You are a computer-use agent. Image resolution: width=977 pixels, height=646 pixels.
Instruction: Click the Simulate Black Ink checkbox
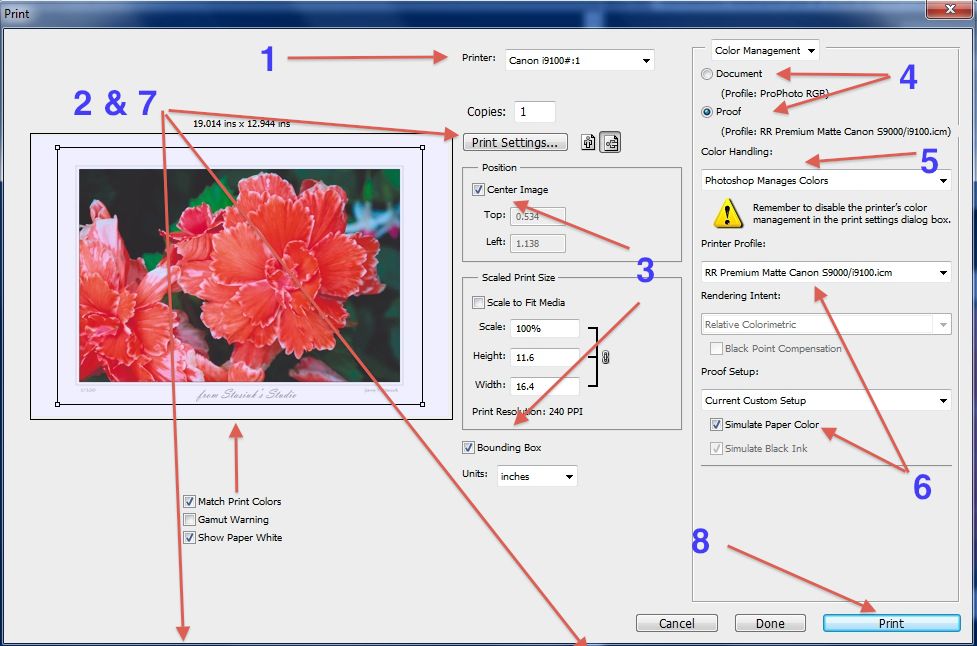(x=717, y=449)
